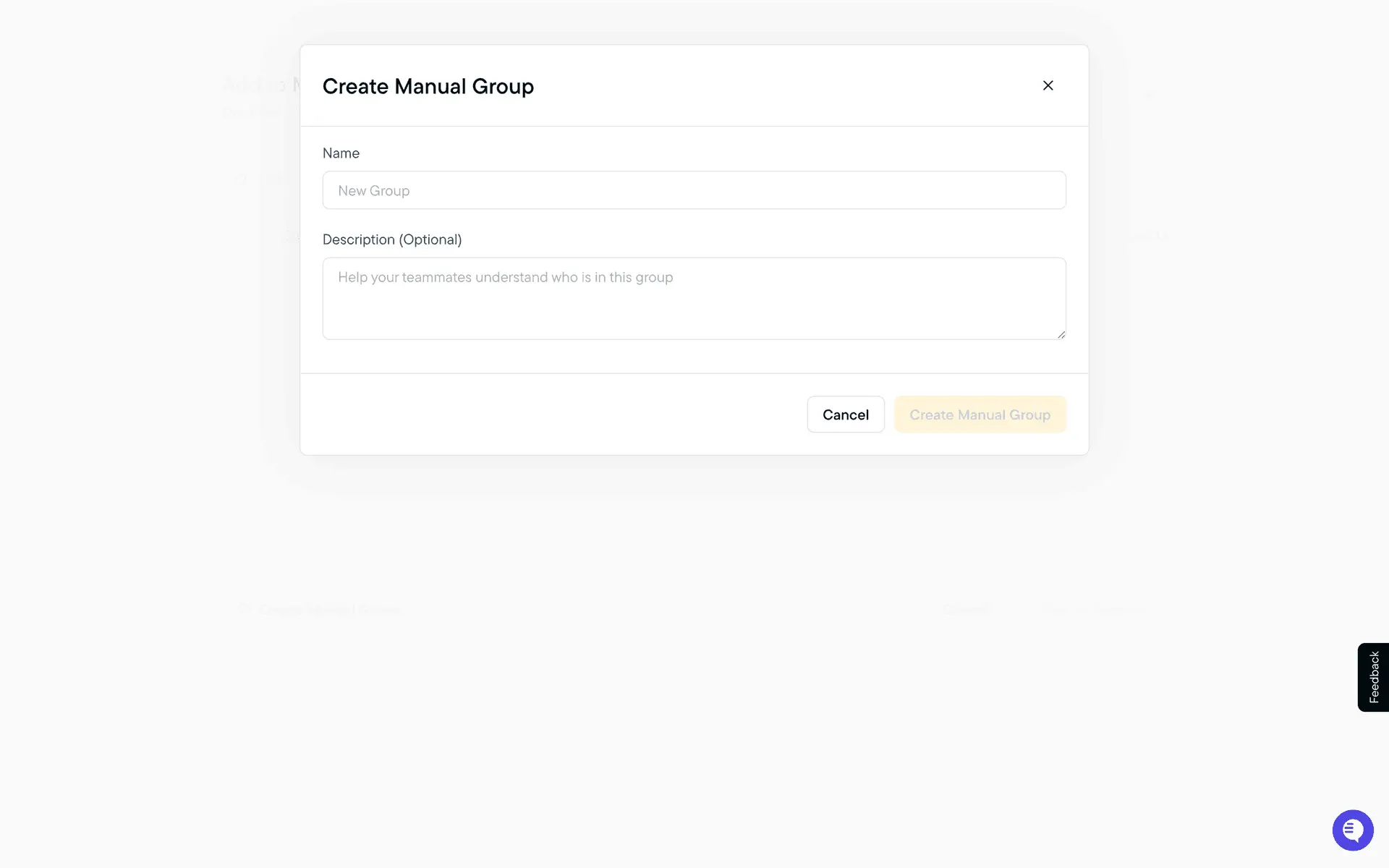Click the Create Manual Group dialog title
The image size is (1389, 868).
coord(428,86)
